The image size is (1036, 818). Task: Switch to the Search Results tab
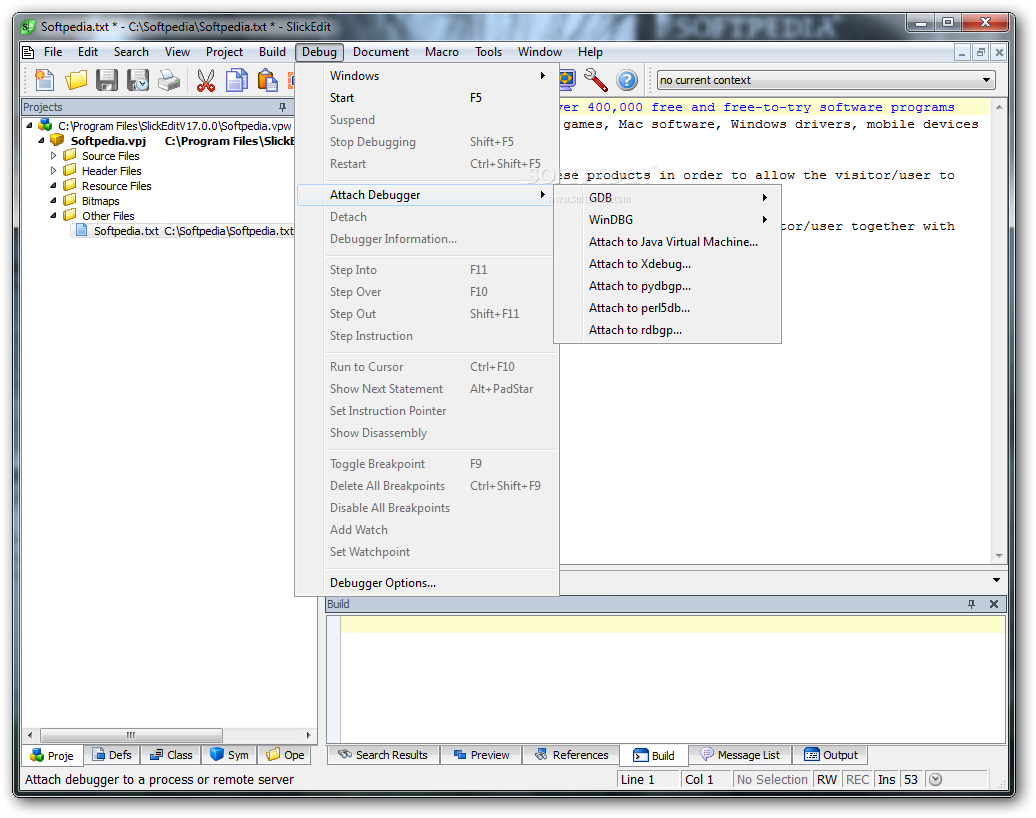pyautogui.click(x=383, y=755)
